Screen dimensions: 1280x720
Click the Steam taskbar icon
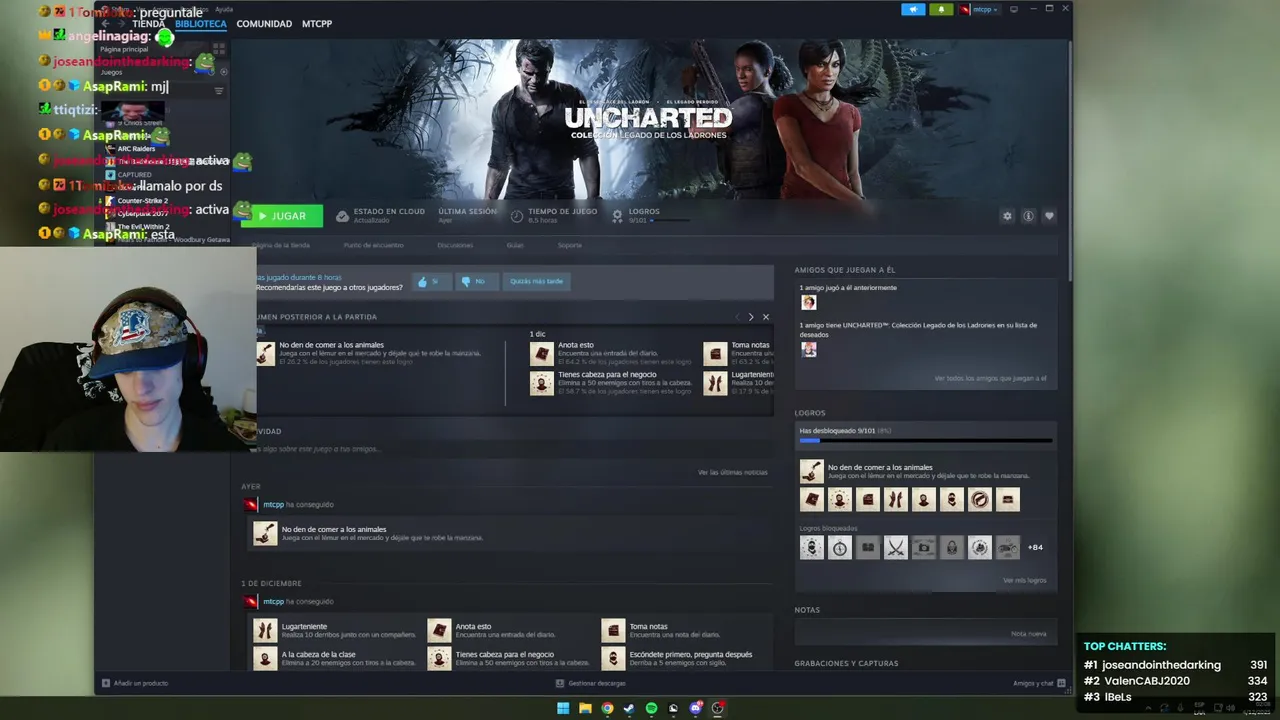[x=629, y=708]
